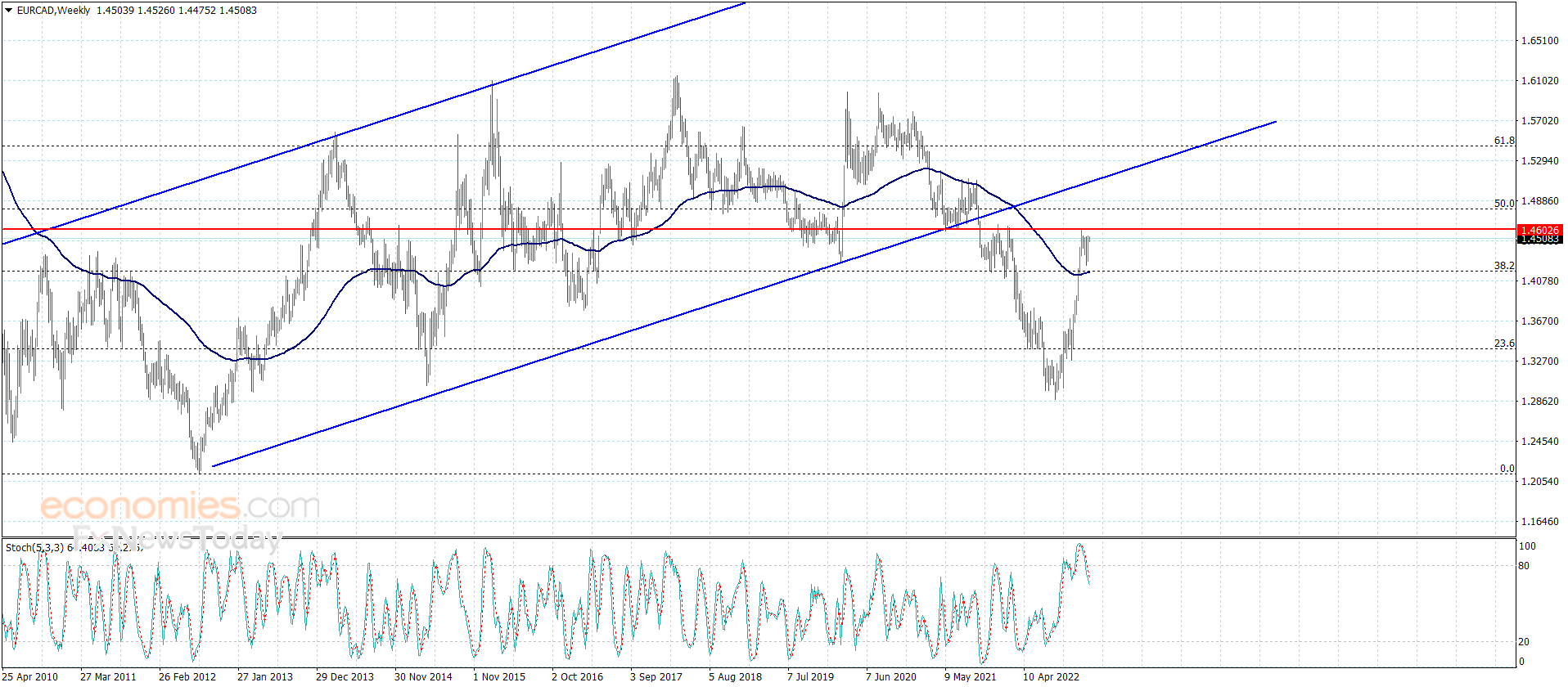Click the 27 Mar 2011 date label
Viewport: 1568px width, 687px height.
[x=109, y=677]
